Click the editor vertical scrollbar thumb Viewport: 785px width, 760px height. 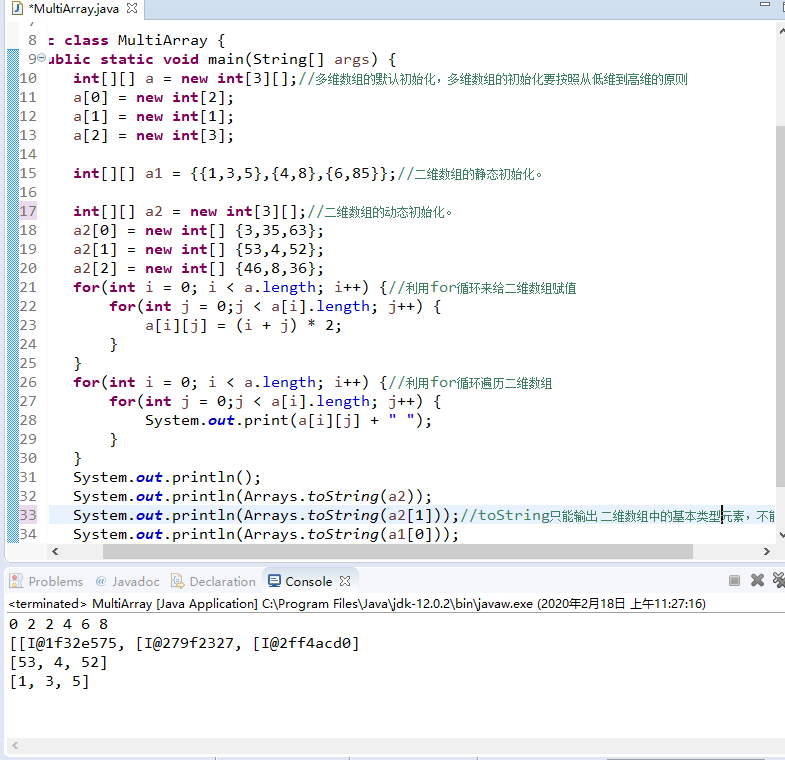[780, 305]
